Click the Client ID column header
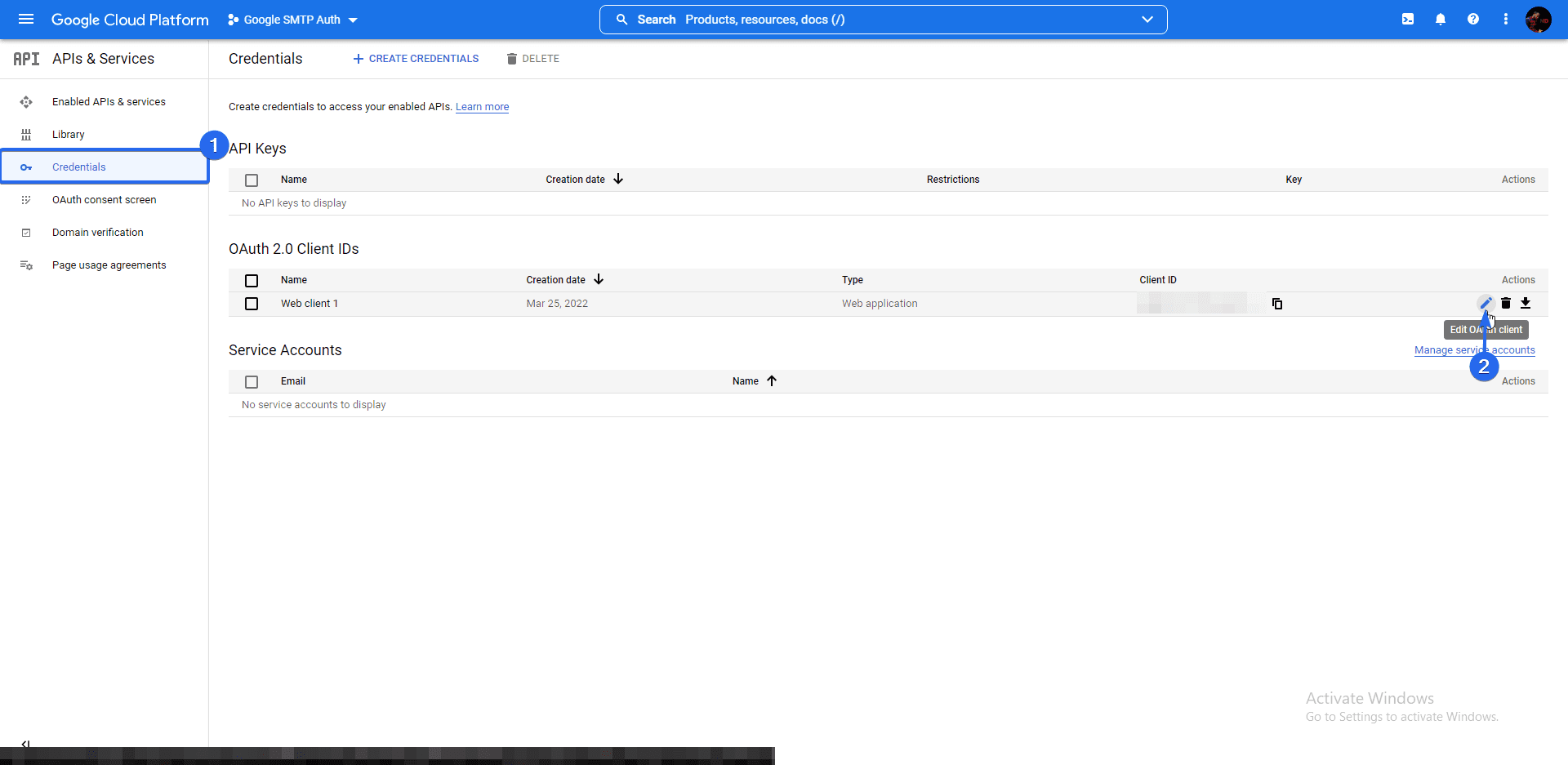The height and width of the screenshot is (765, 1568). [x=1158, y=280]
